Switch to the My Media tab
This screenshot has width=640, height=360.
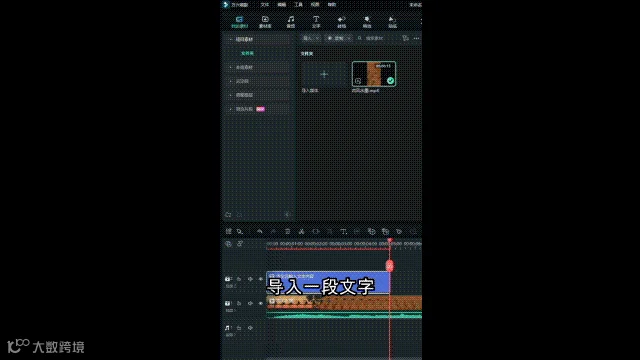(240, 22)
